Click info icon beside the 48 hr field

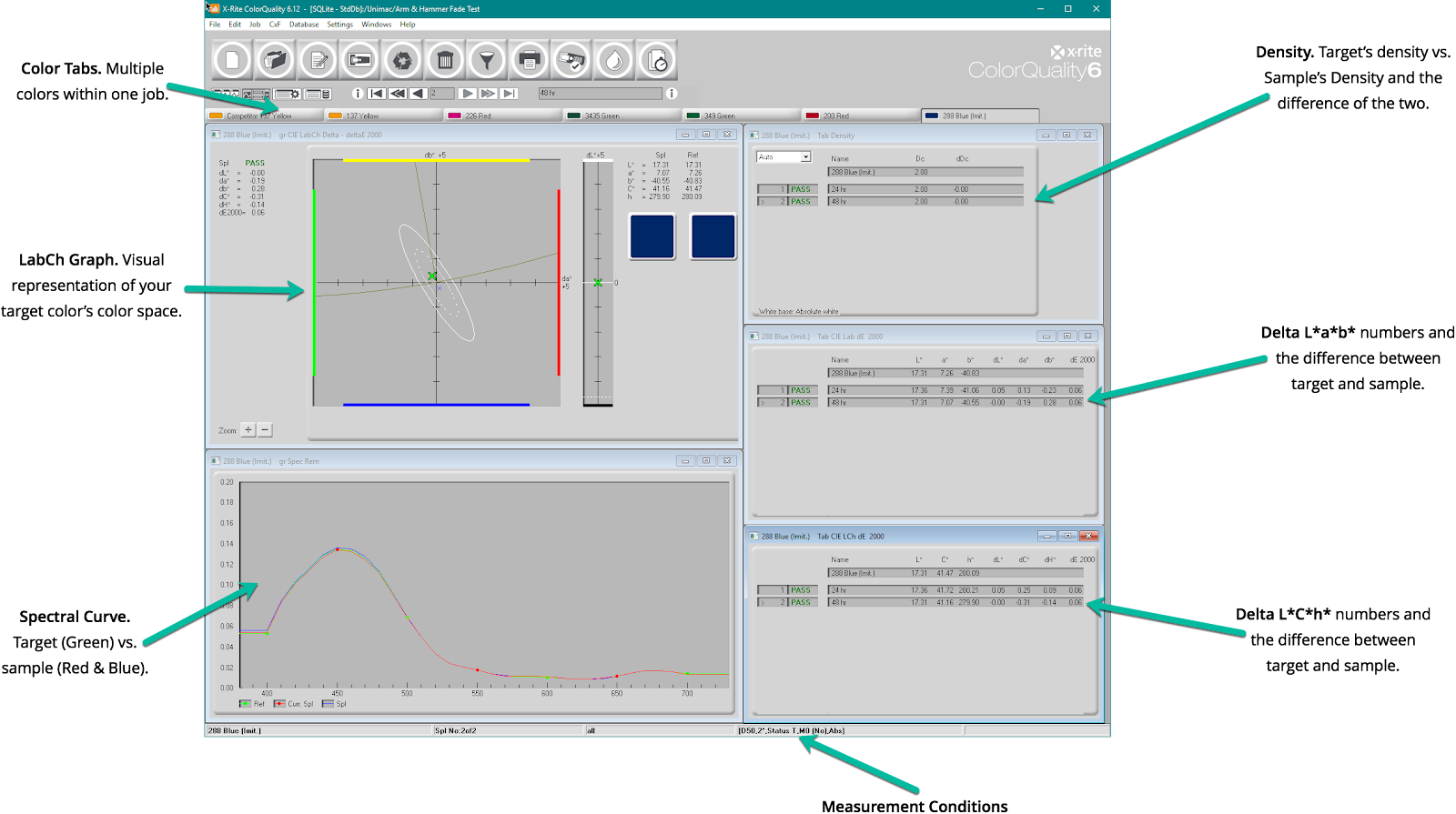[672, 94]
